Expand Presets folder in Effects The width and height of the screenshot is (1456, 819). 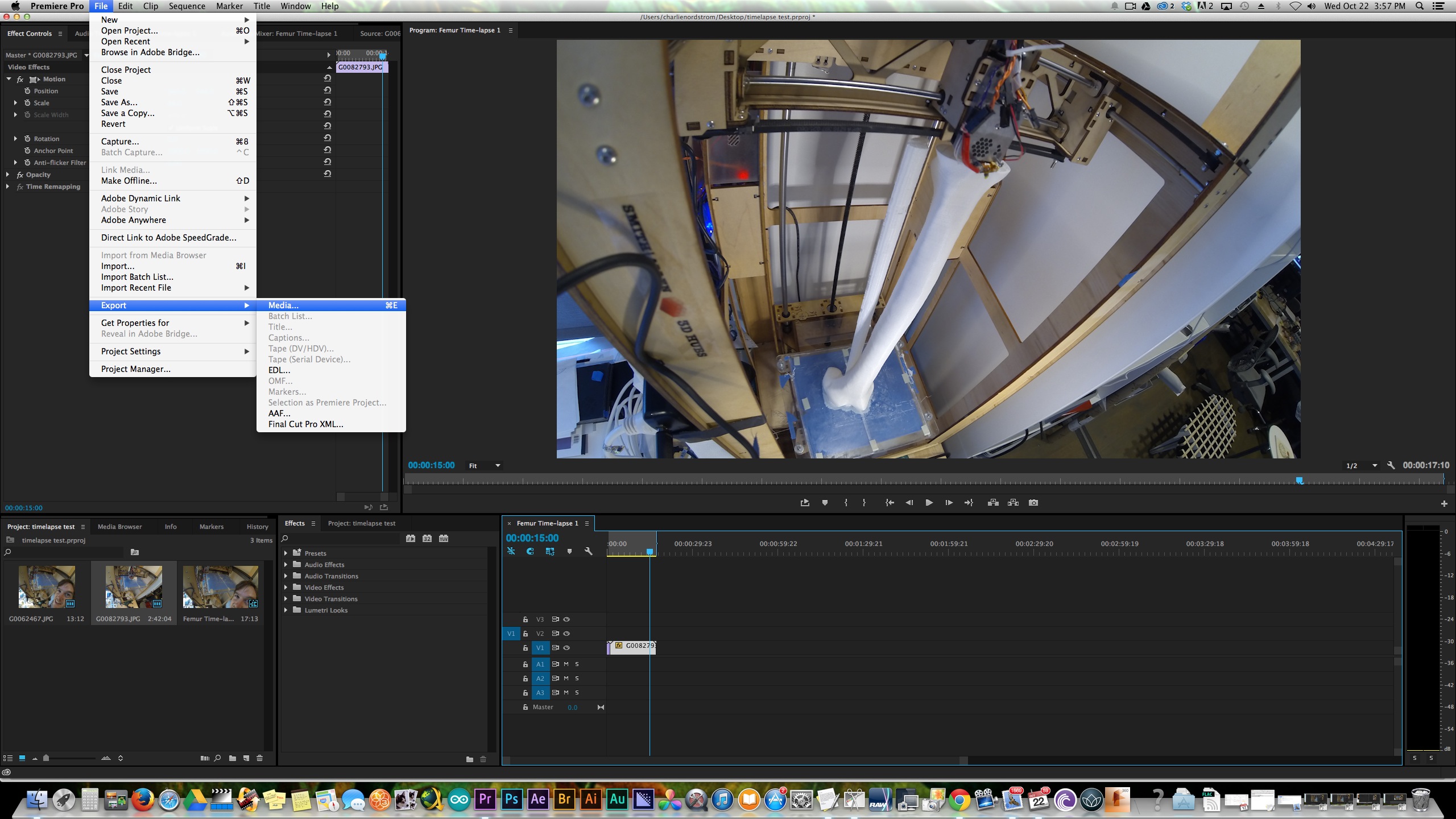tap(286, 553)
